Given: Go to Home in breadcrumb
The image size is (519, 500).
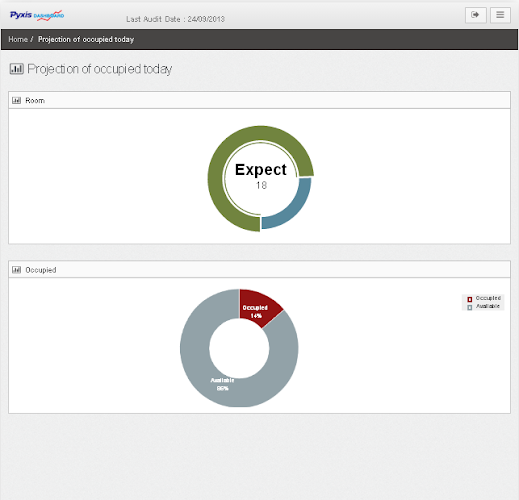Looking at the screenshot, I should coord(18,39).
